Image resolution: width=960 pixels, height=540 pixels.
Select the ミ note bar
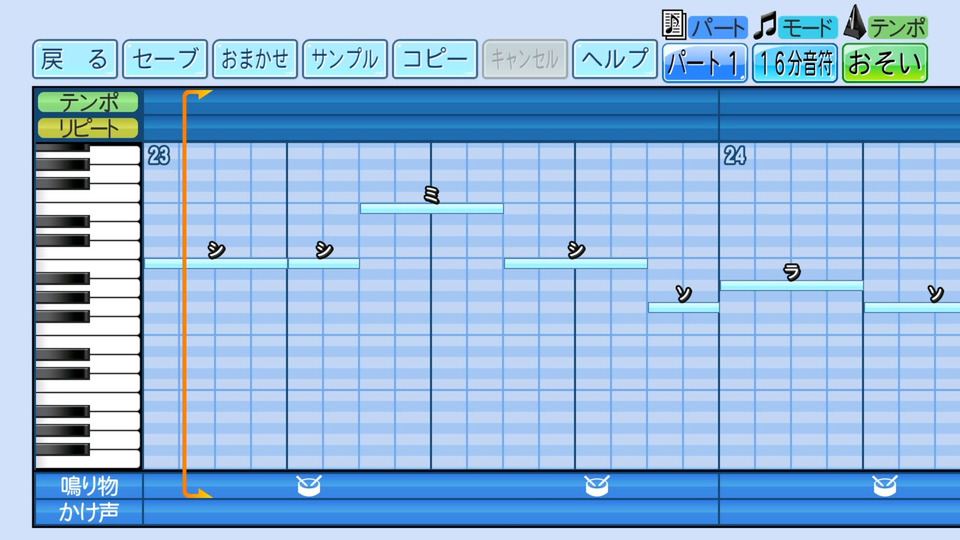point(432,209)
